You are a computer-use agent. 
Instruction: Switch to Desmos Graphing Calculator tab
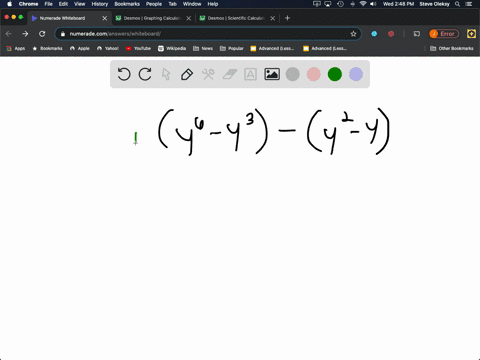(x=152, y=18)
